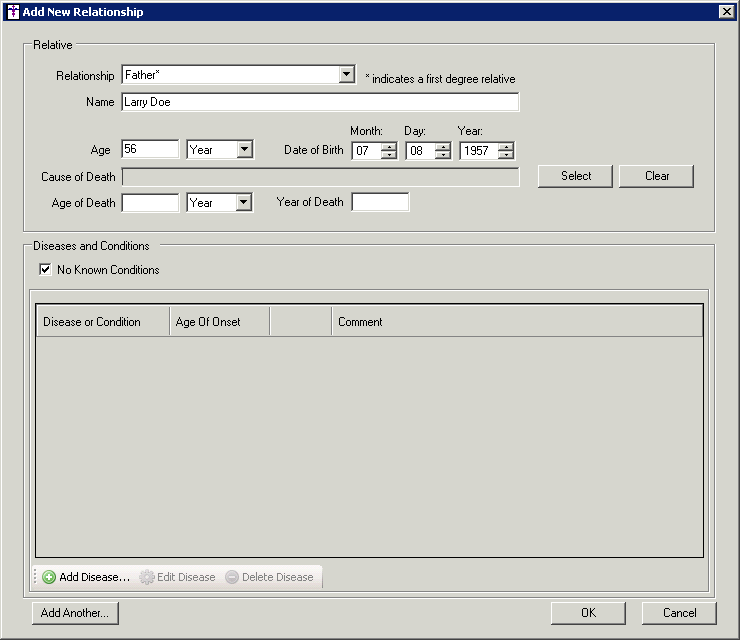Click the Add Another... button

tap(75, 613)
